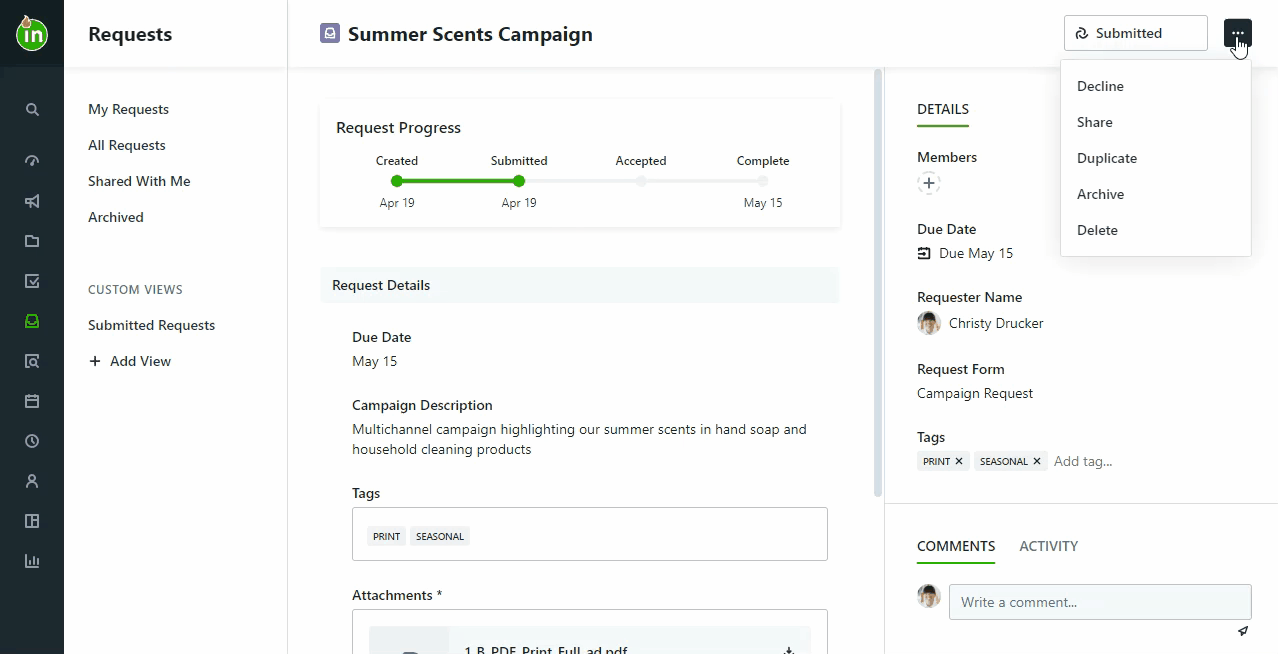Open the Submitted status dropdown
Viewport: 1278px width, 654px height.
point(1136,33)
